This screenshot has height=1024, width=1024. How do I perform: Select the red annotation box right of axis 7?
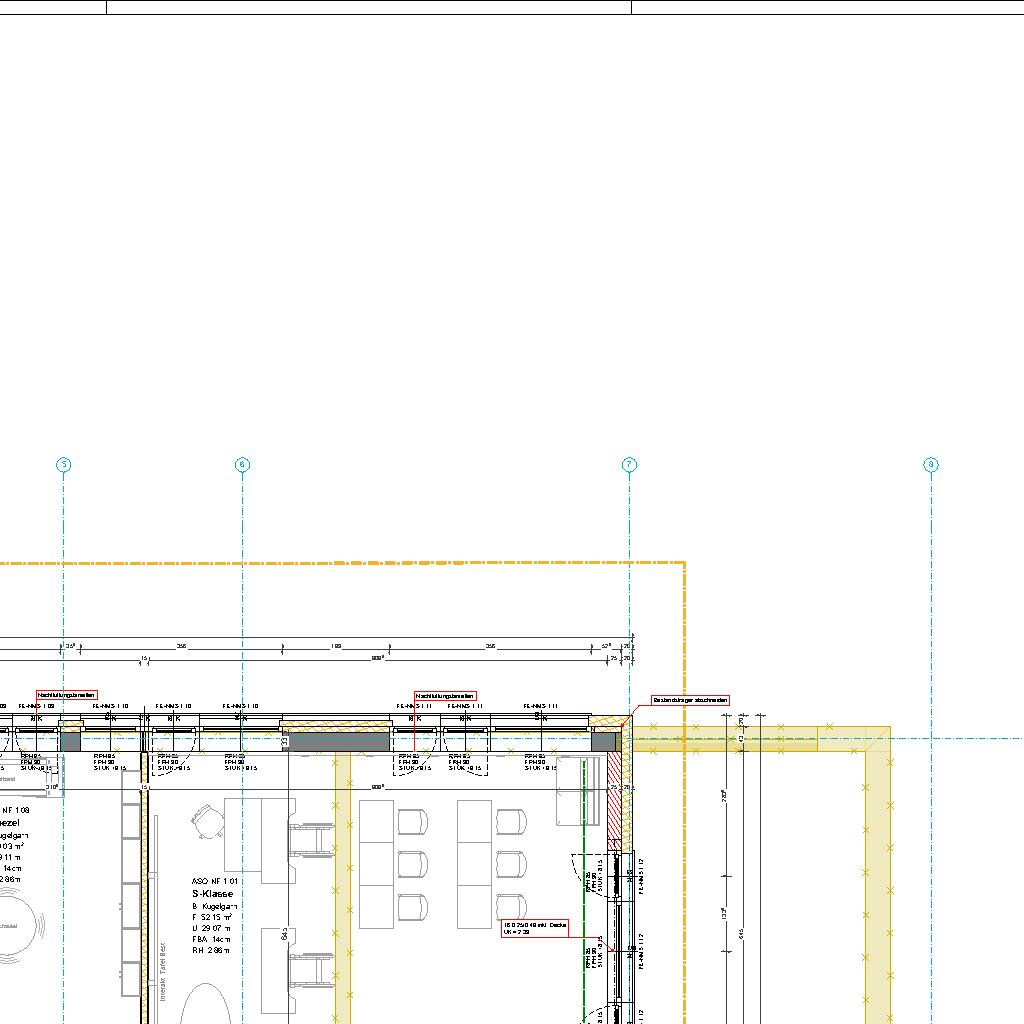click(x=691, y=701)
